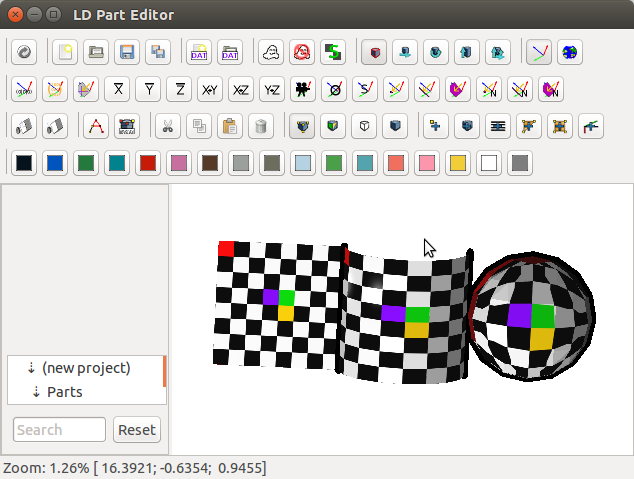Select the Y+Z plane button
Screen dimensions: 634x479
click(x=272, y=89)
